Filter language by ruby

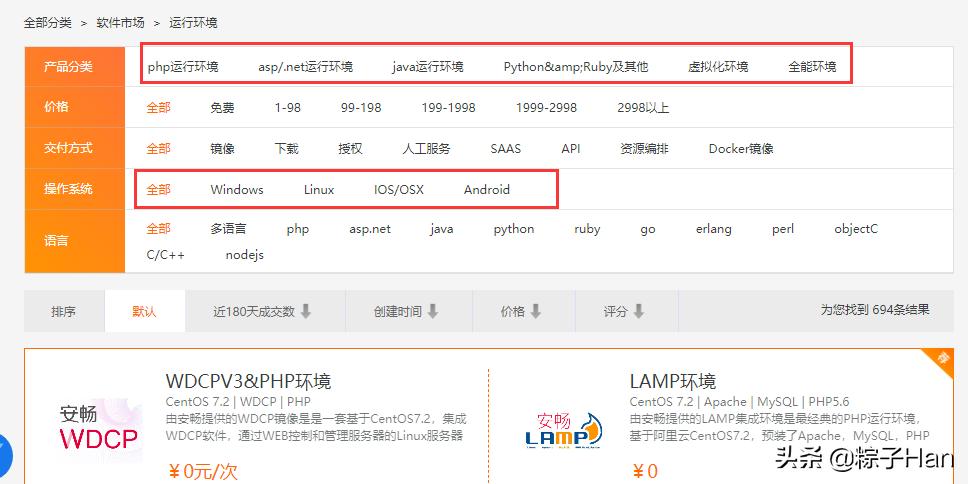pos(587,229)
